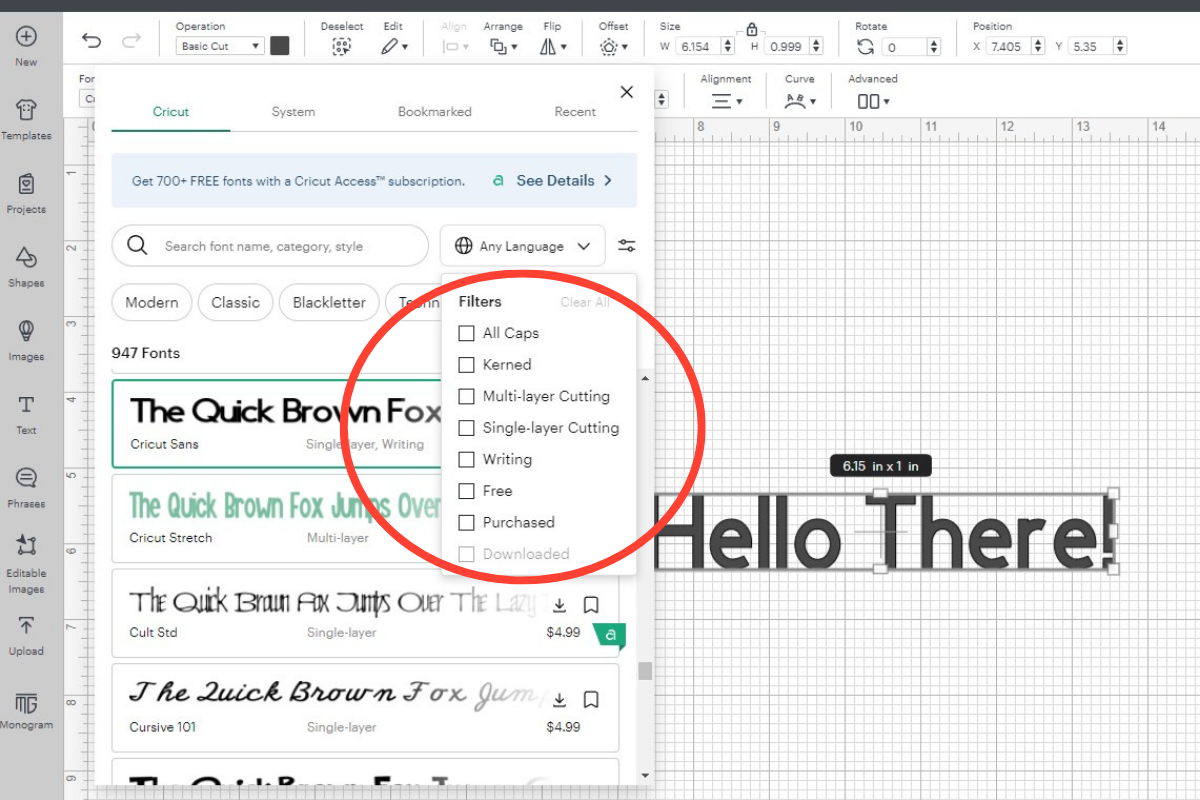Open the Arrange menu
This screenshot has width=1200, height=800.
(x=503, y=46)
